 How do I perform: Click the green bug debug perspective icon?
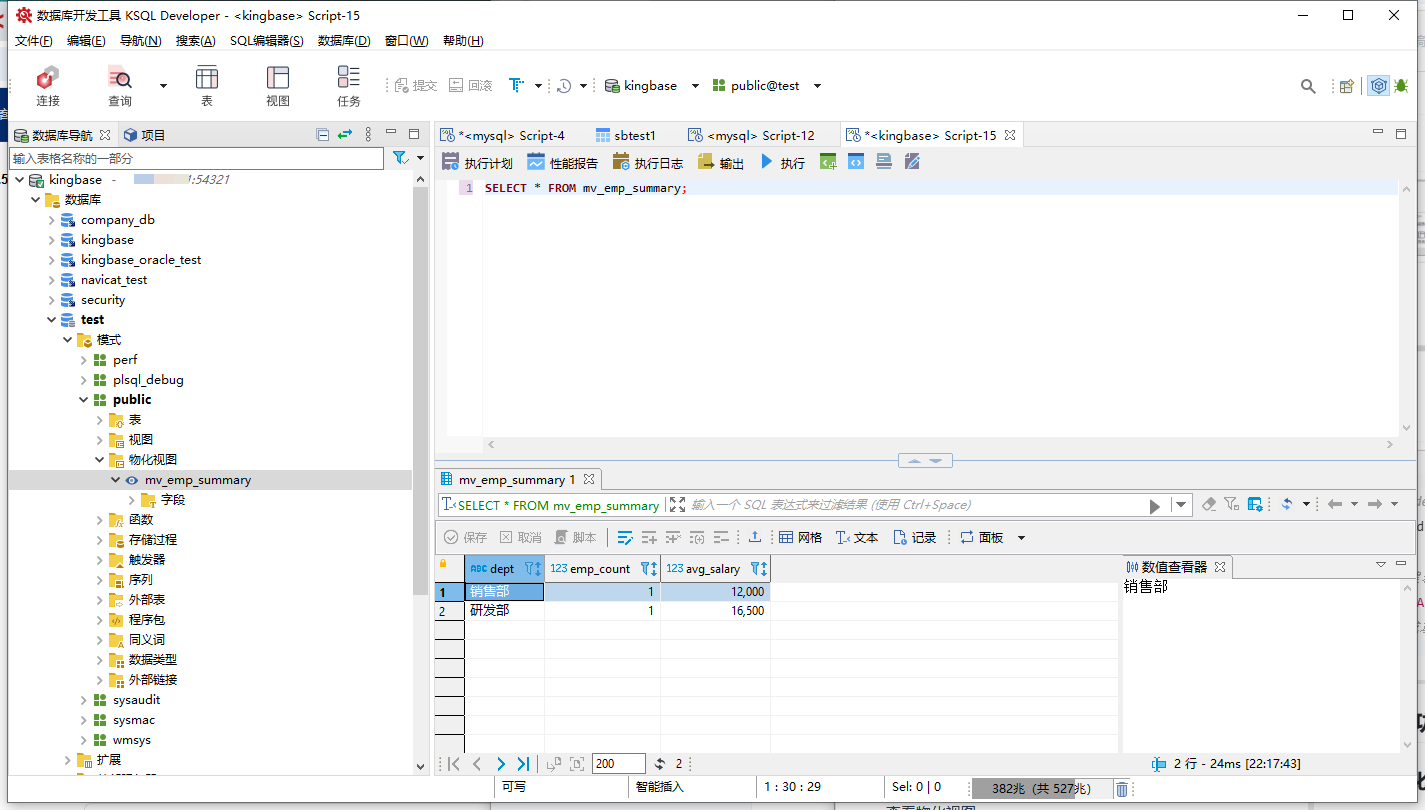1401,86
